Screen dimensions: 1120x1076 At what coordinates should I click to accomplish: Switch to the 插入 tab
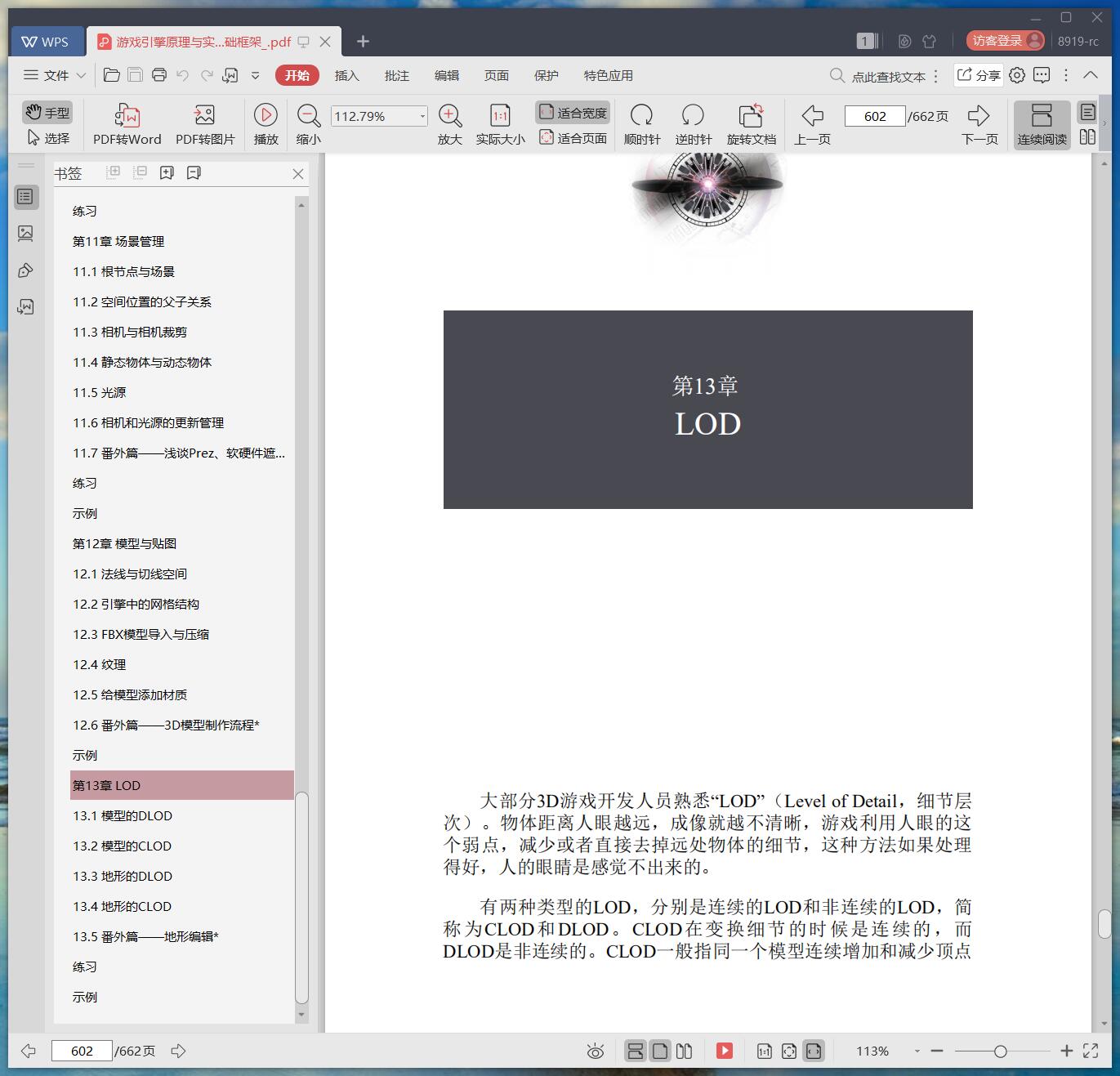(347, 75)
